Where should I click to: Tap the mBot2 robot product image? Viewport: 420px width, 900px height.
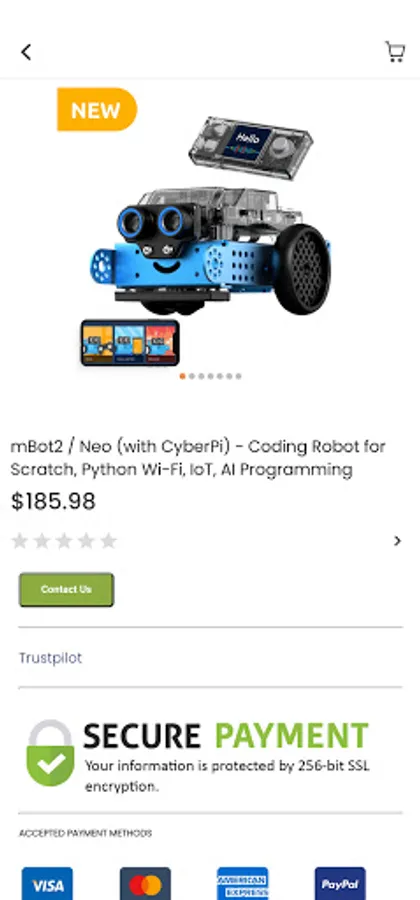click(x=210, y=241)
